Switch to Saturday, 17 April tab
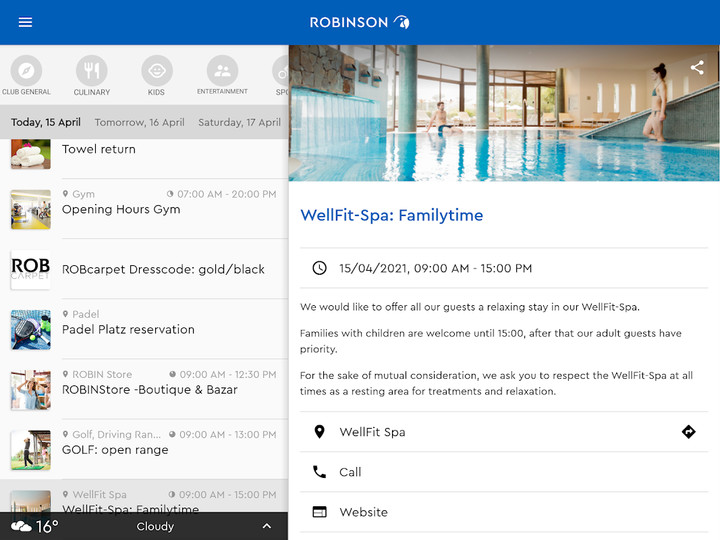This screenshot has width=720, height=540. (239, 122)
